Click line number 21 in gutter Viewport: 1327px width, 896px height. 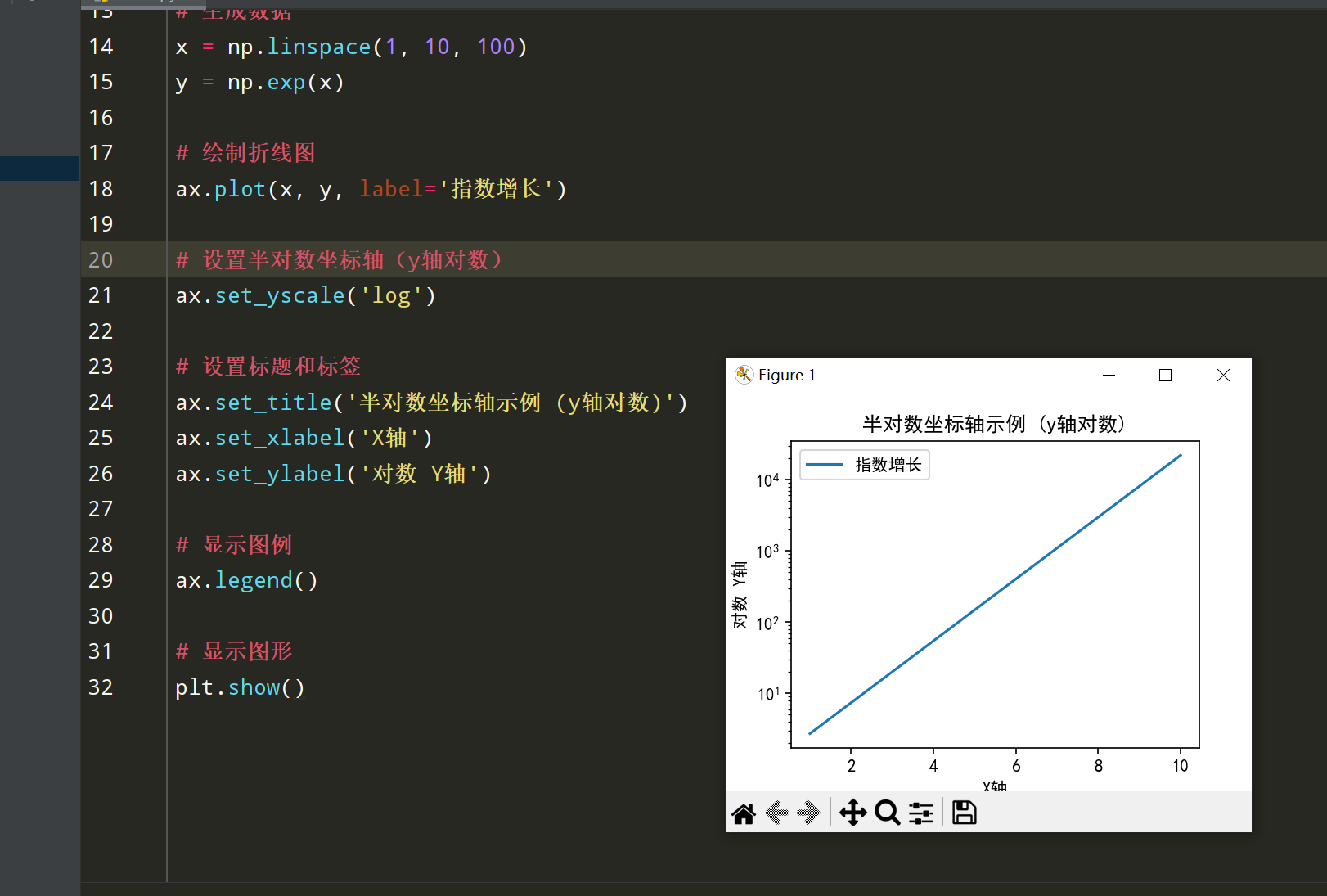point(101,295)
